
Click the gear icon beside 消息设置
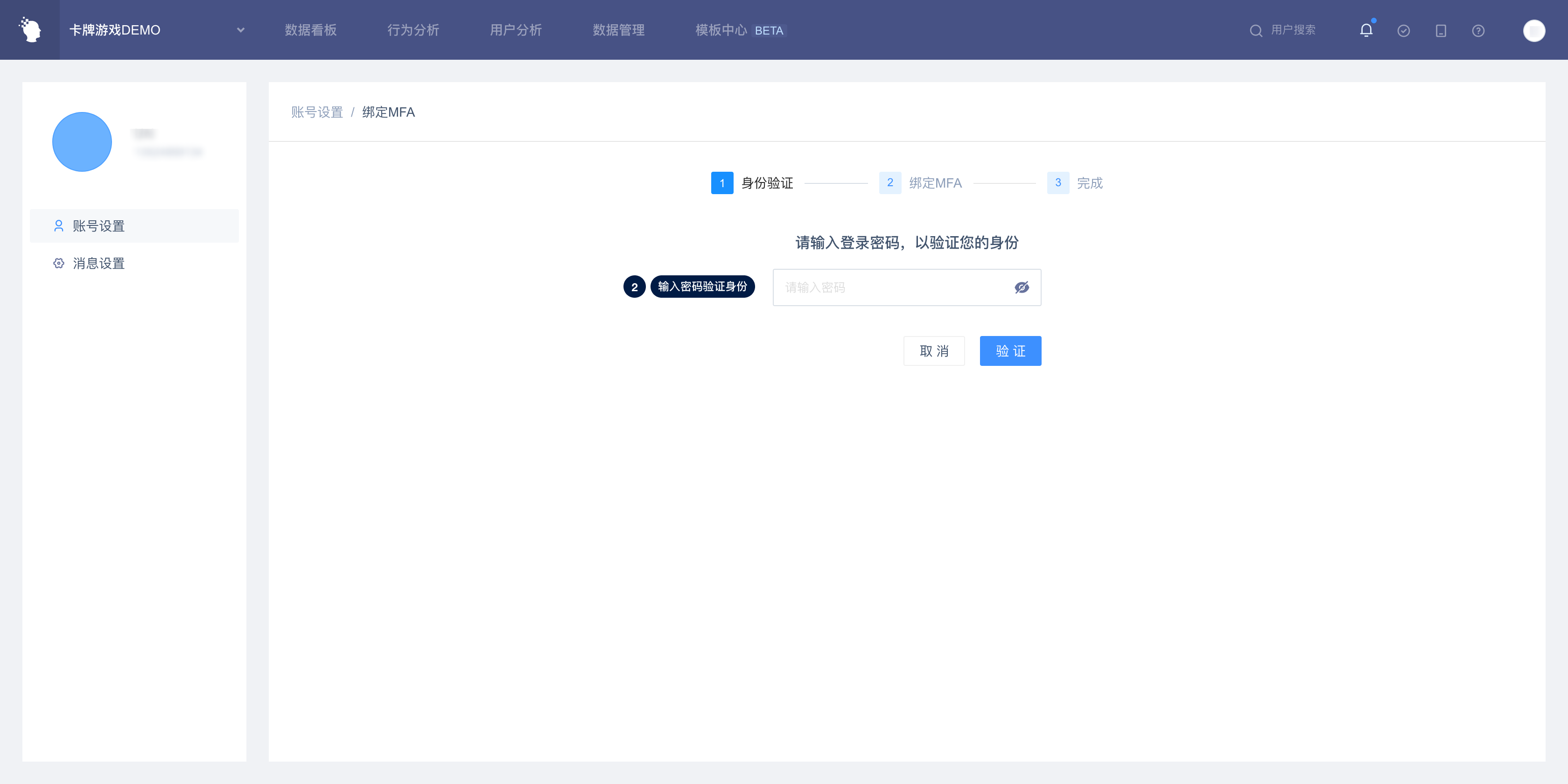pyautogui.click(x=58, y=264)
